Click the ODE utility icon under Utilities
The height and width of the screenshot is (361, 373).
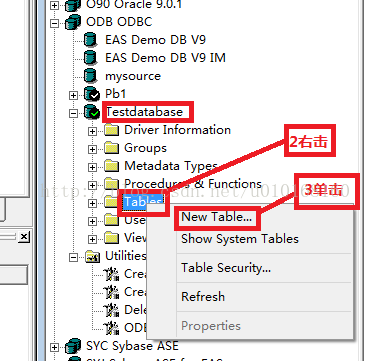111,328
